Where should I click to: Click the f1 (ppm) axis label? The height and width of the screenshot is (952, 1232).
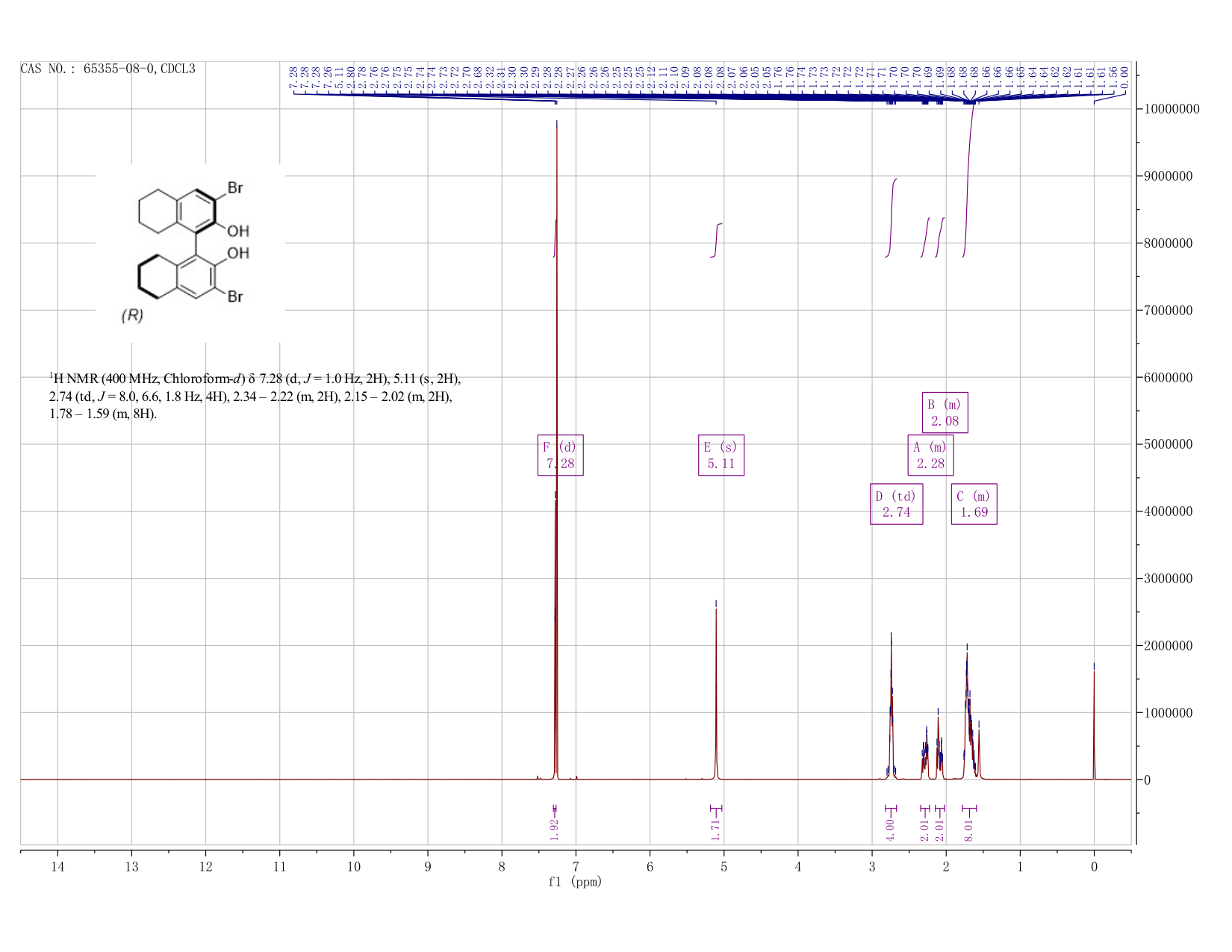tap(575, 882)
